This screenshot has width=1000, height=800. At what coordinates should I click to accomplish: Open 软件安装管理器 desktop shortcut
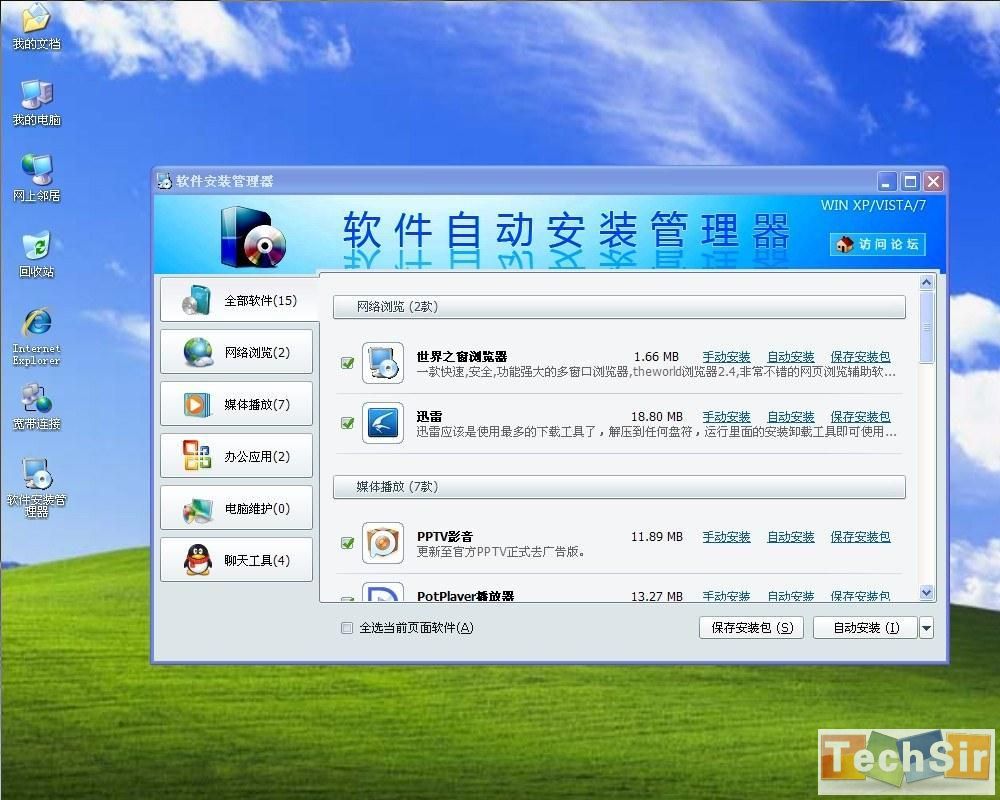point(37,474)
